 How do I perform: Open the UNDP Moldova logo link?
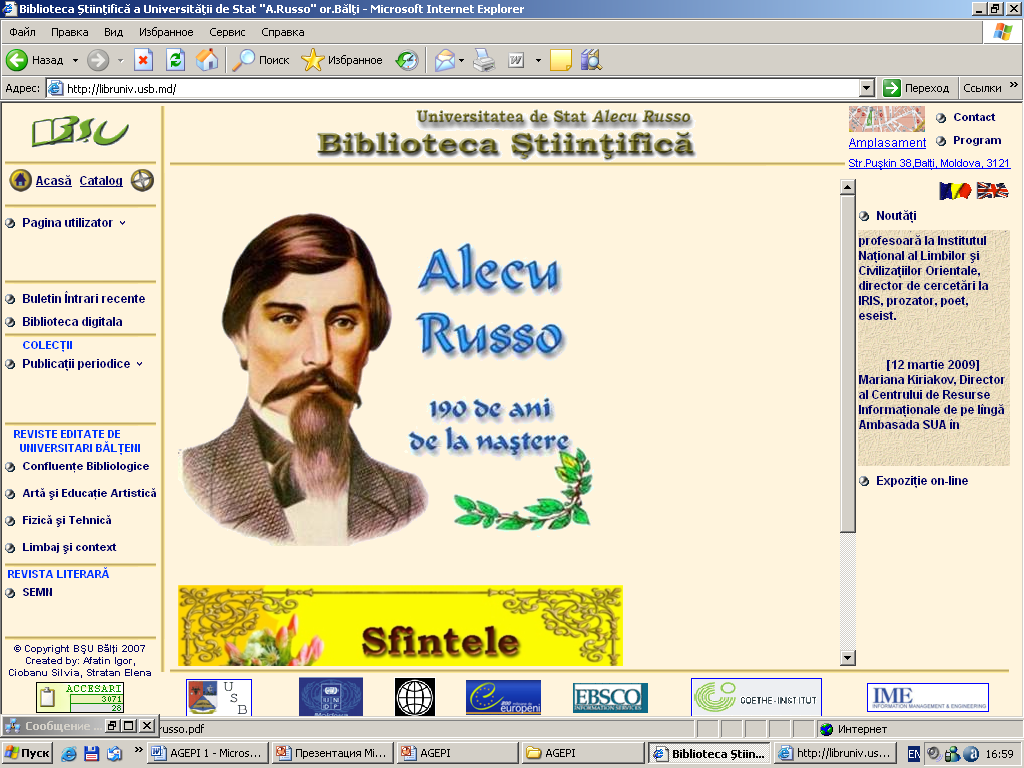pyautogui.click(x=330, y=697)
